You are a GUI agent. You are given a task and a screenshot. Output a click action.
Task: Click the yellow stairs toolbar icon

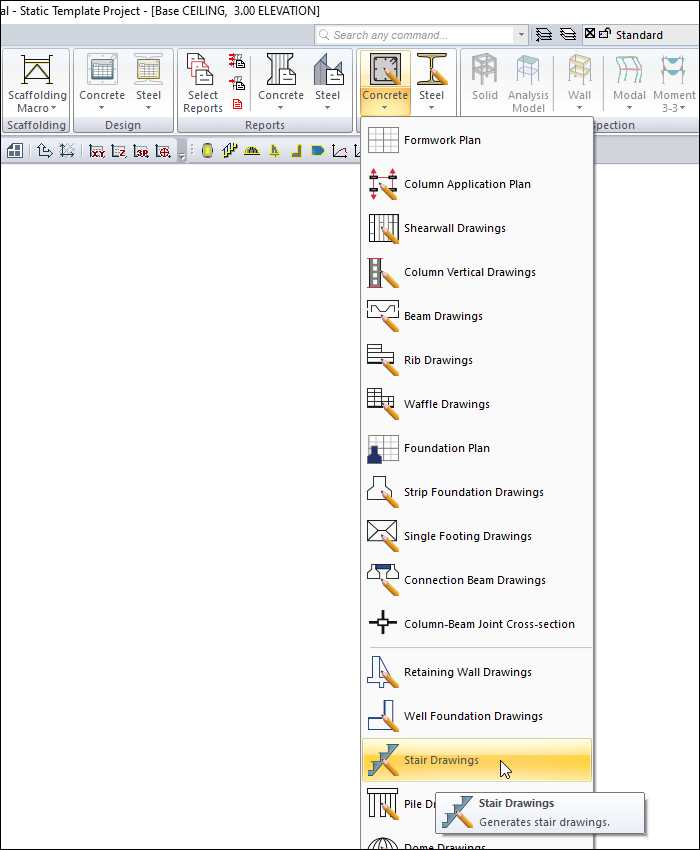[229, 151]
